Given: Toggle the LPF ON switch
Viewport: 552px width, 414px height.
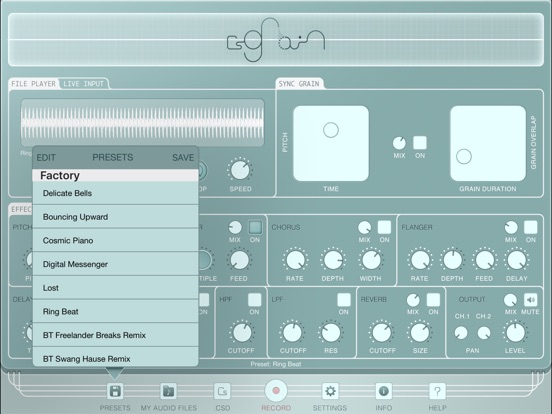Looking at the screenshot, I should [x=344, y=300].
